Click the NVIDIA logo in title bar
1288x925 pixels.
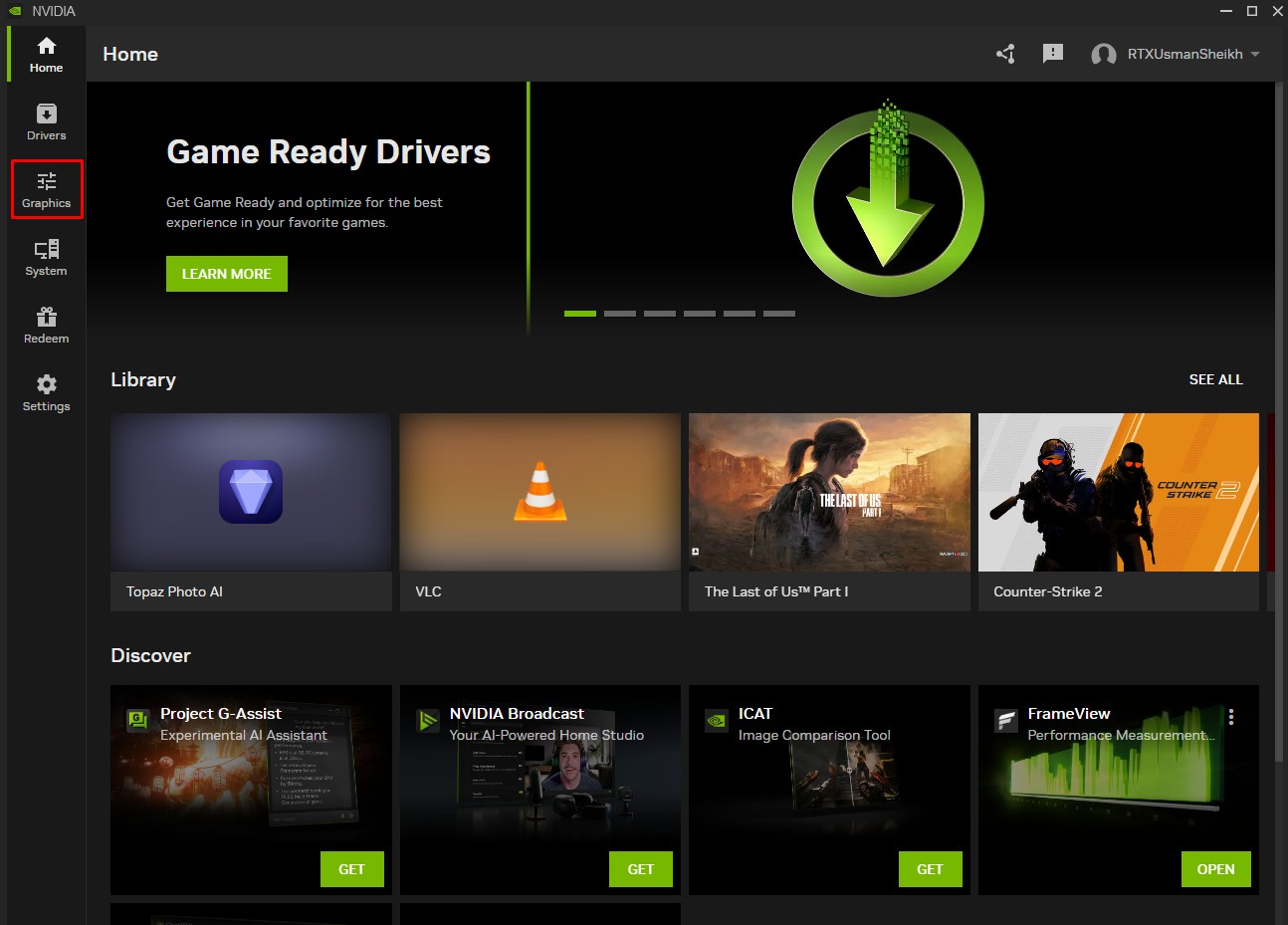pyautogui.click(x=14, y=11)
